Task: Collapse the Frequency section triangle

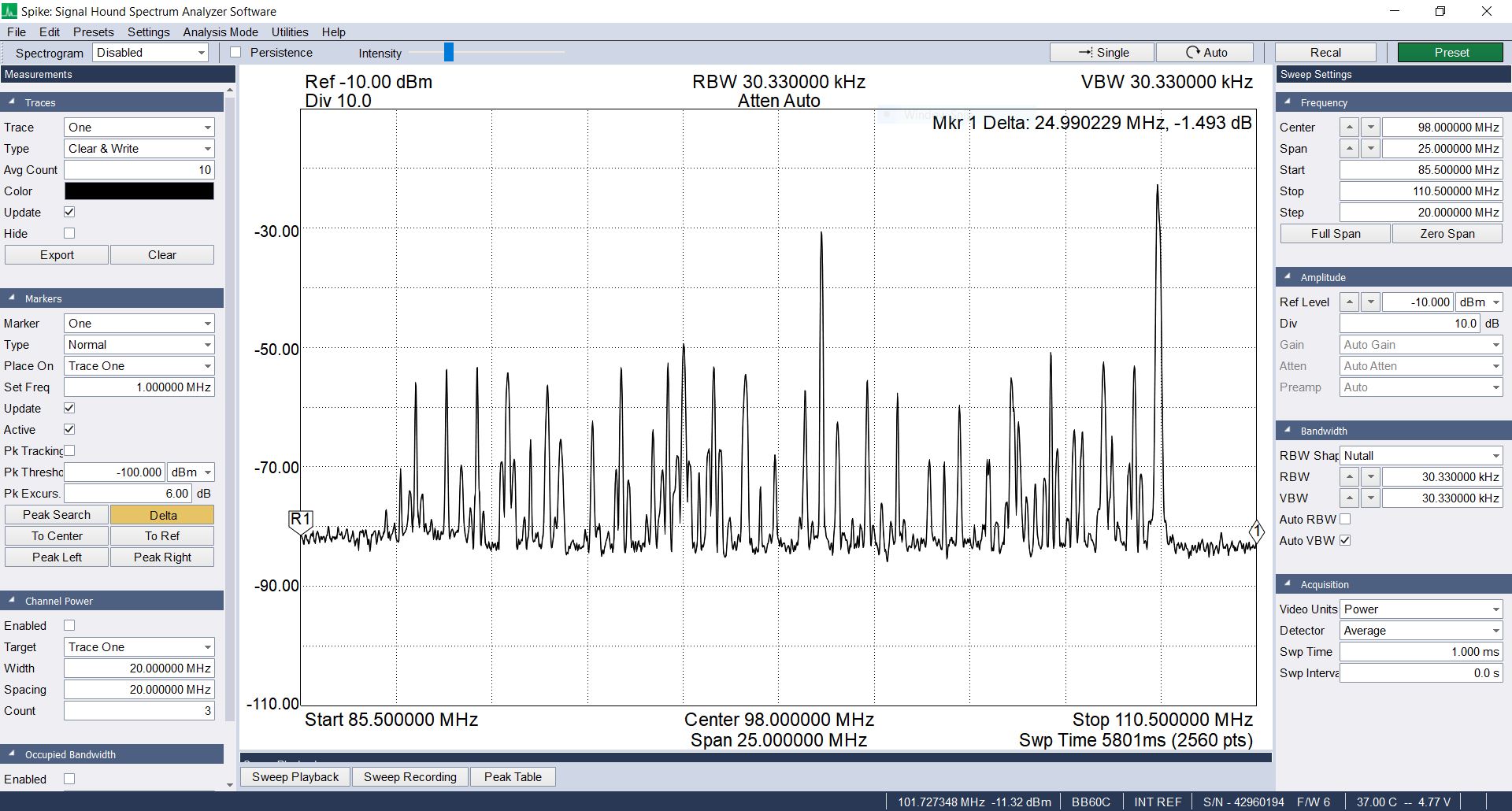Action: coord(1288,102)
